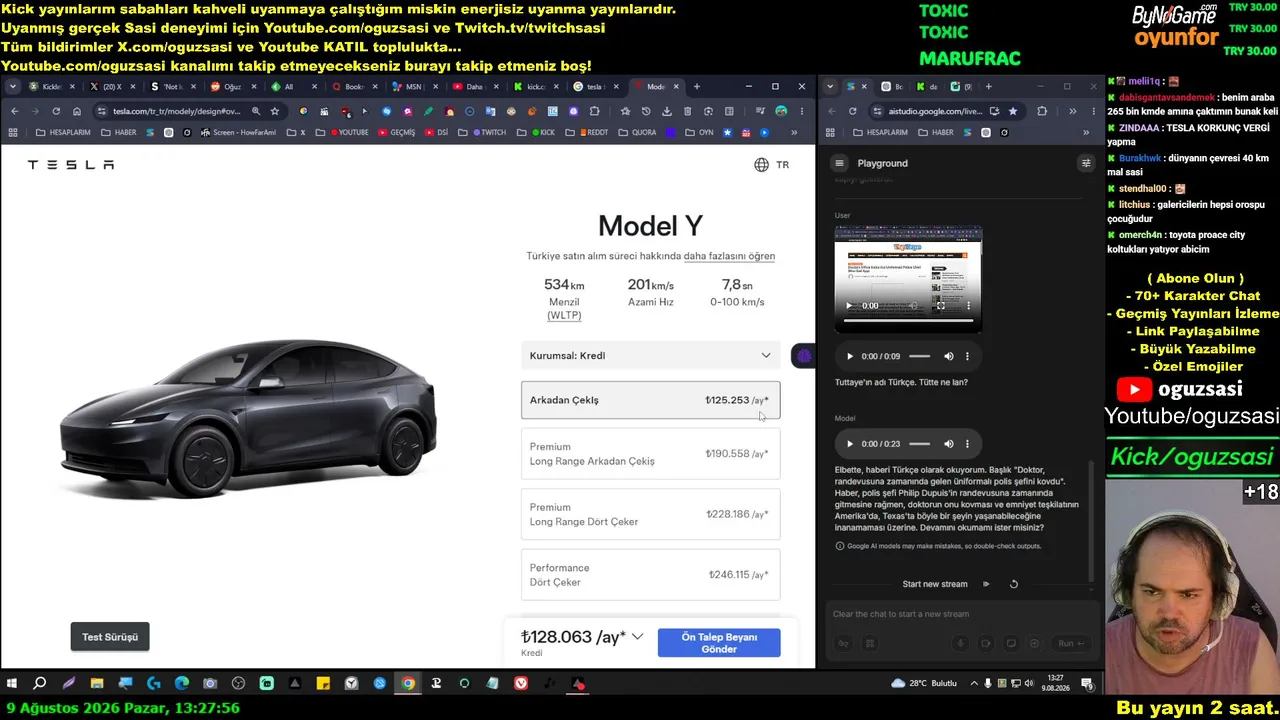Click the WLTP range info link
1280x720 pixels.
[564, 316]
